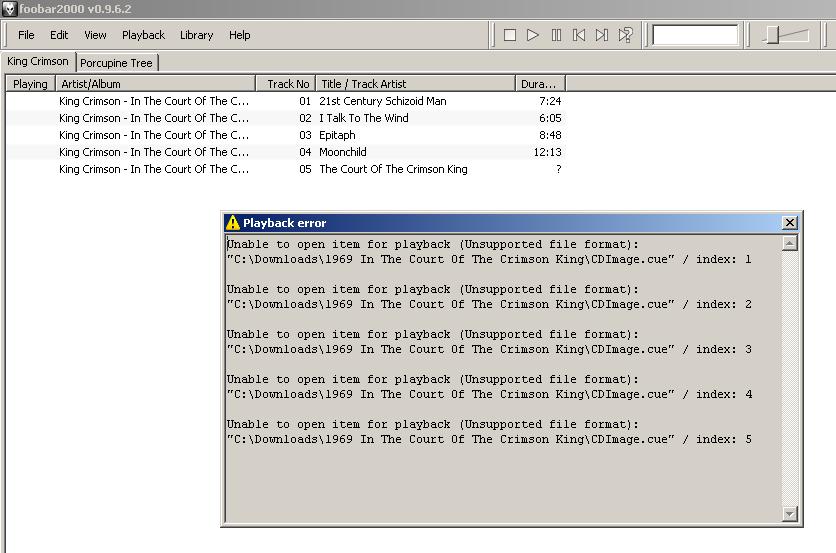Click the Playing column header
Image resolution: width=836 pixels, height=553 pixels.
[30, 84]
